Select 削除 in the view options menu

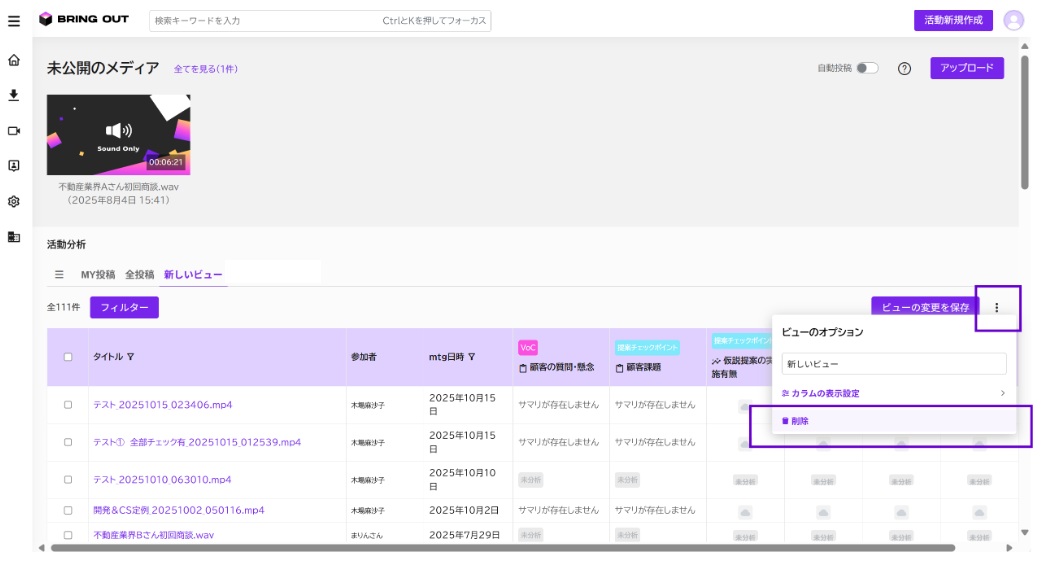click(x=893, y=421)
